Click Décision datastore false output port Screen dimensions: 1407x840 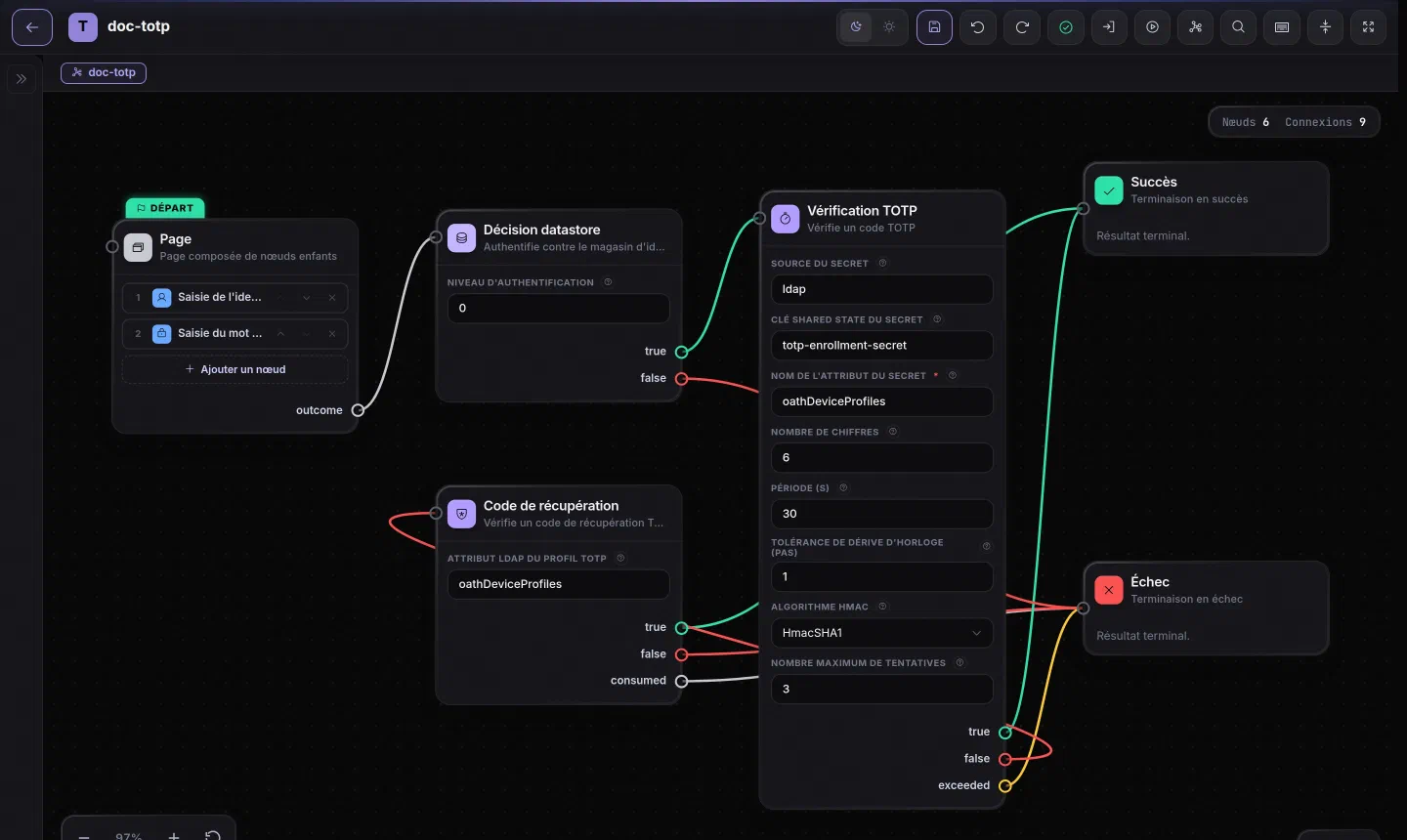(682, 378)
